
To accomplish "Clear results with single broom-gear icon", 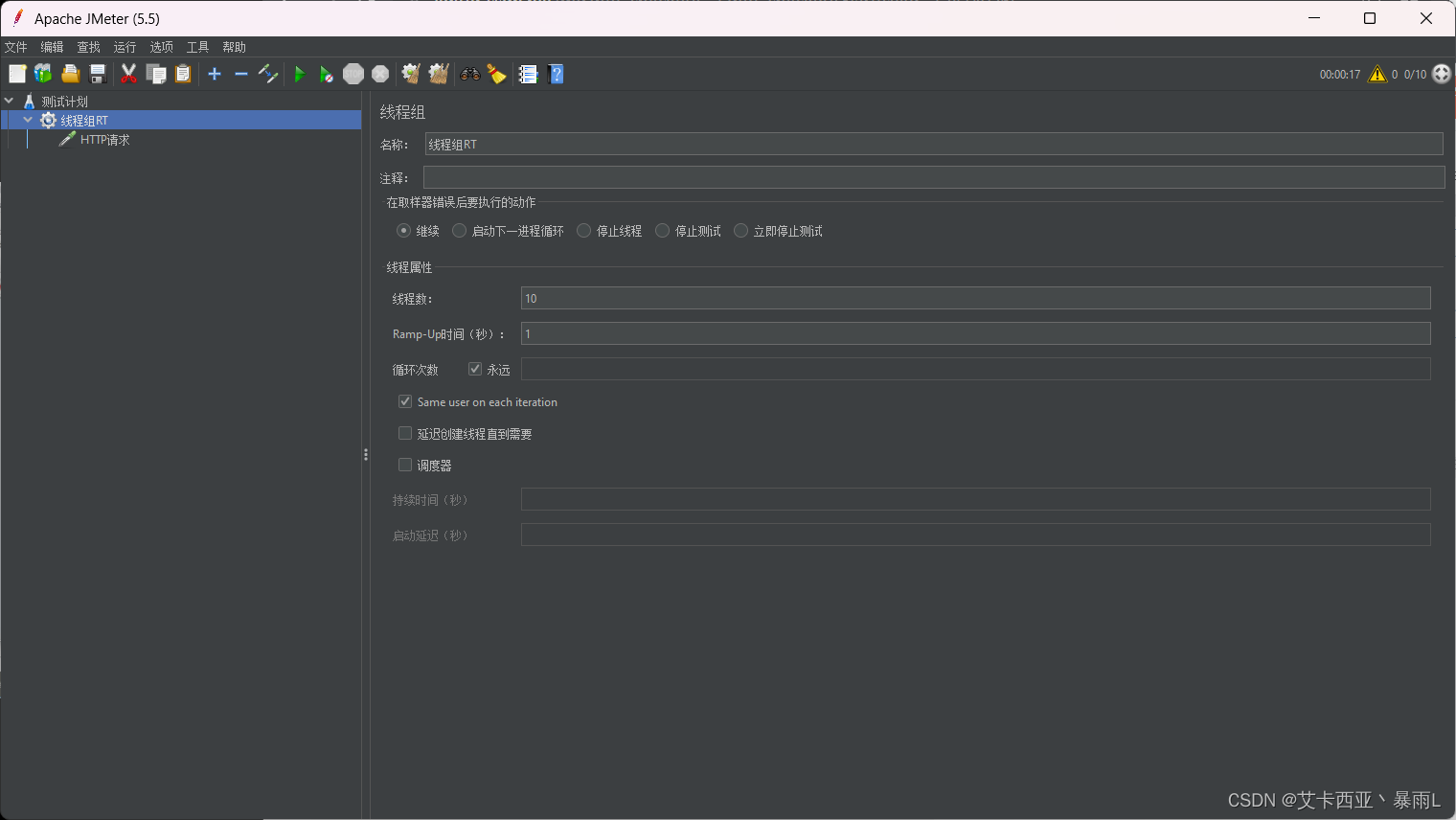I will [x=411, y=74].
